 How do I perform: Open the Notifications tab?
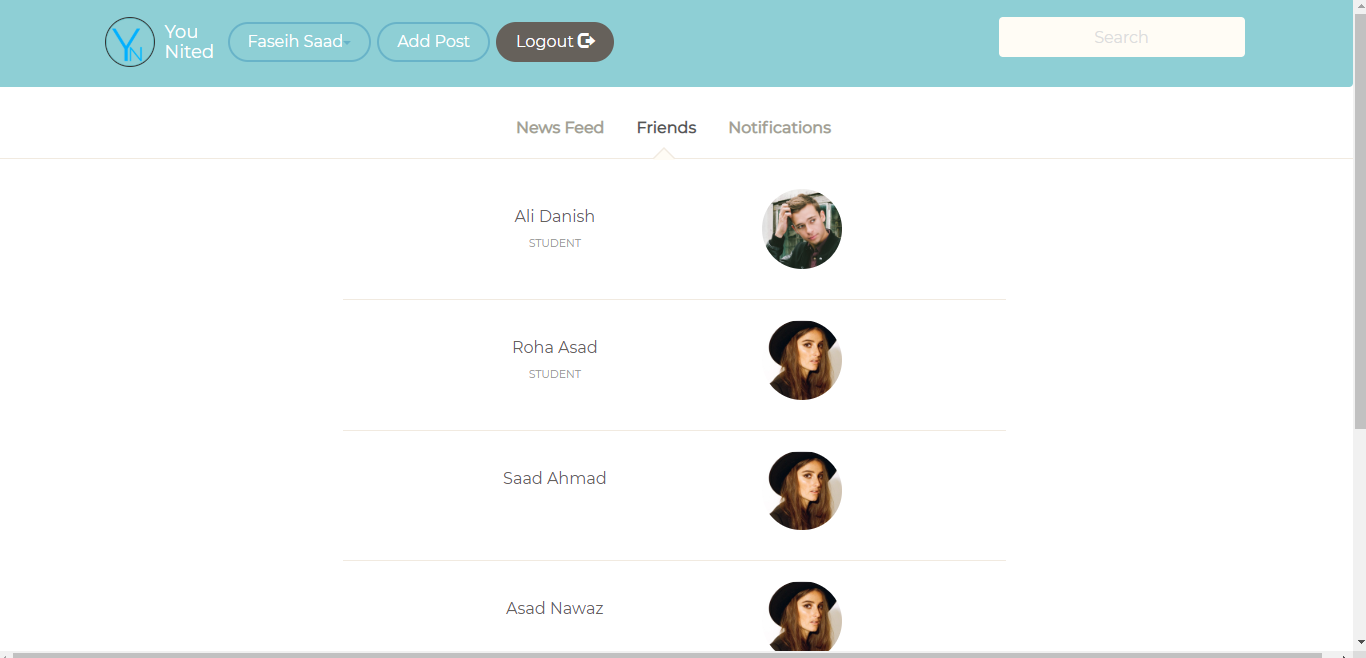click(780, 128)
